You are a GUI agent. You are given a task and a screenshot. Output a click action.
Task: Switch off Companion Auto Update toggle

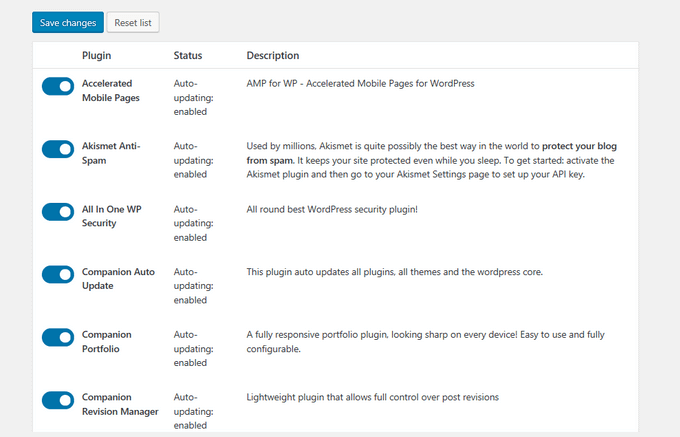(x=58, y=274)
